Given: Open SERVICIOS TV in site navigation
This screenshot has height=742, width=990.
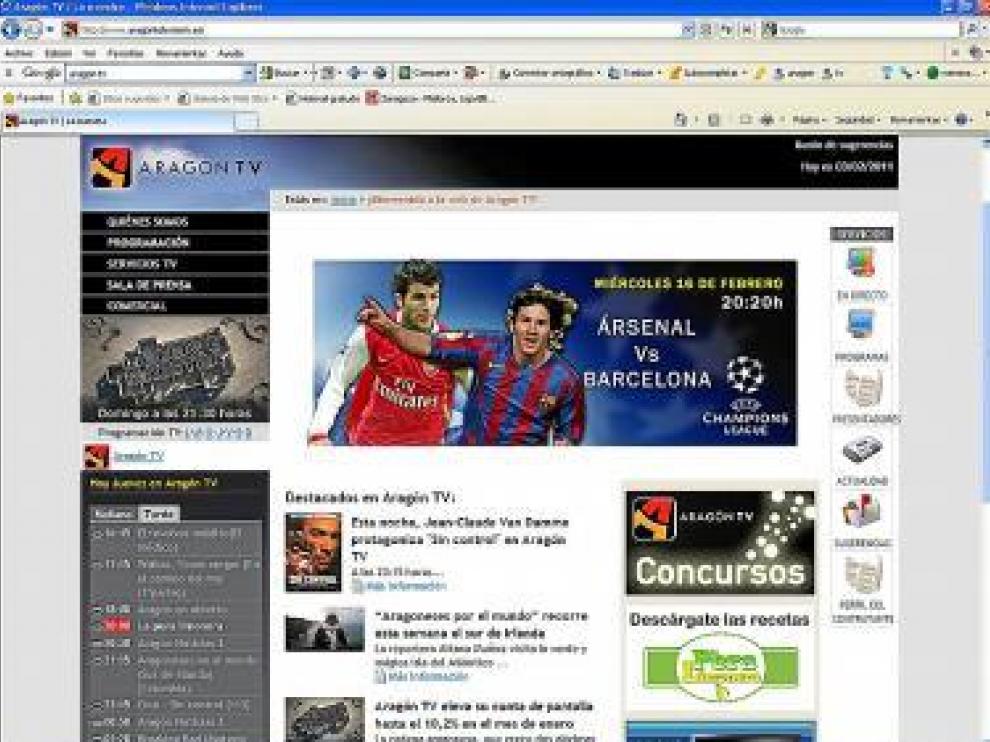Looking at the screenshot, I should [x=175, y=264].
